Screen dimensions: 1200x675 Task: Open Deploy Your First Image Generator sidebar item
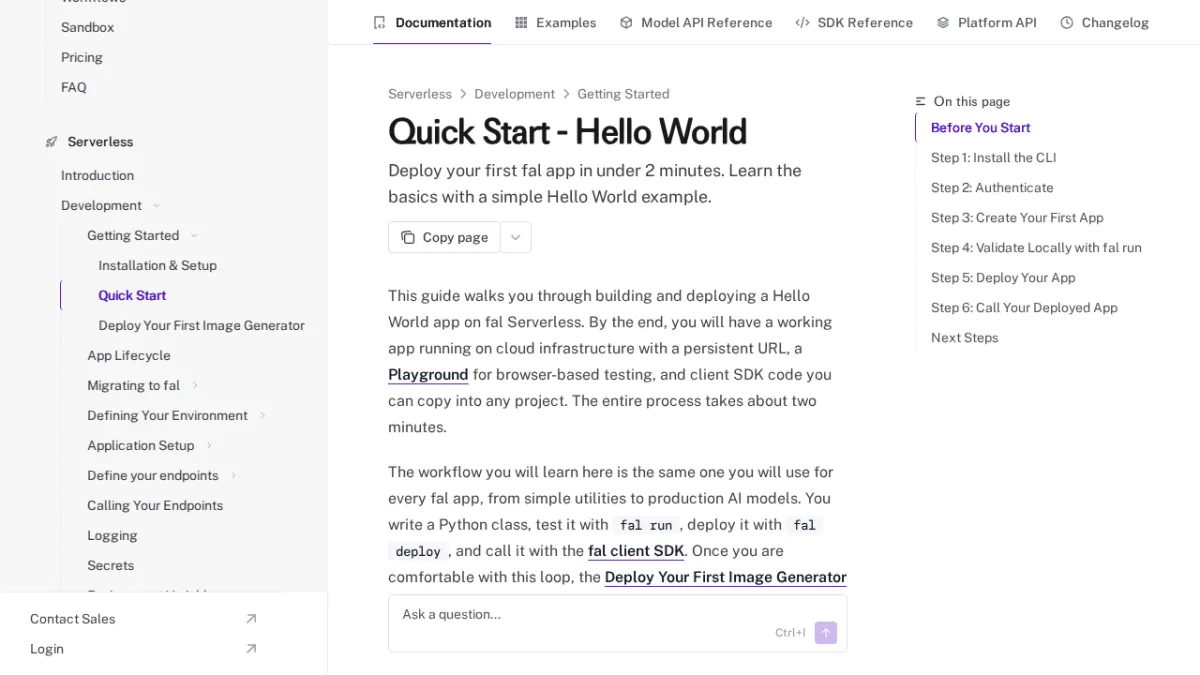[201, 325]
